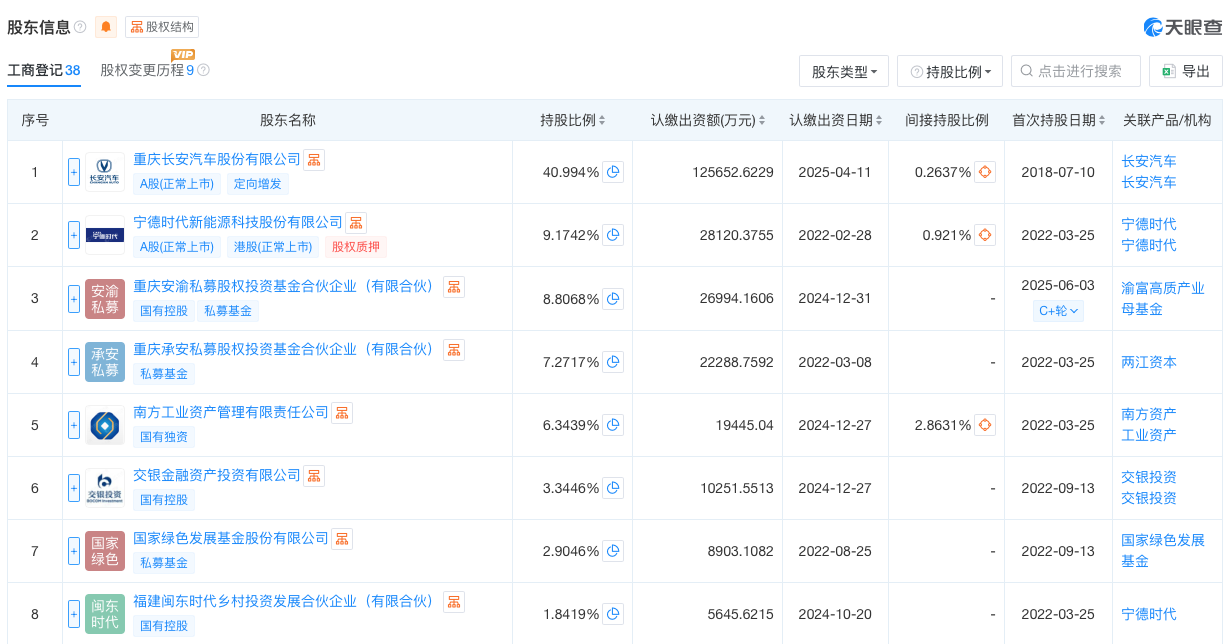Click the 定向增发 tag
The width and height of the screenshot is (1227, 644).
coord(257,184)
